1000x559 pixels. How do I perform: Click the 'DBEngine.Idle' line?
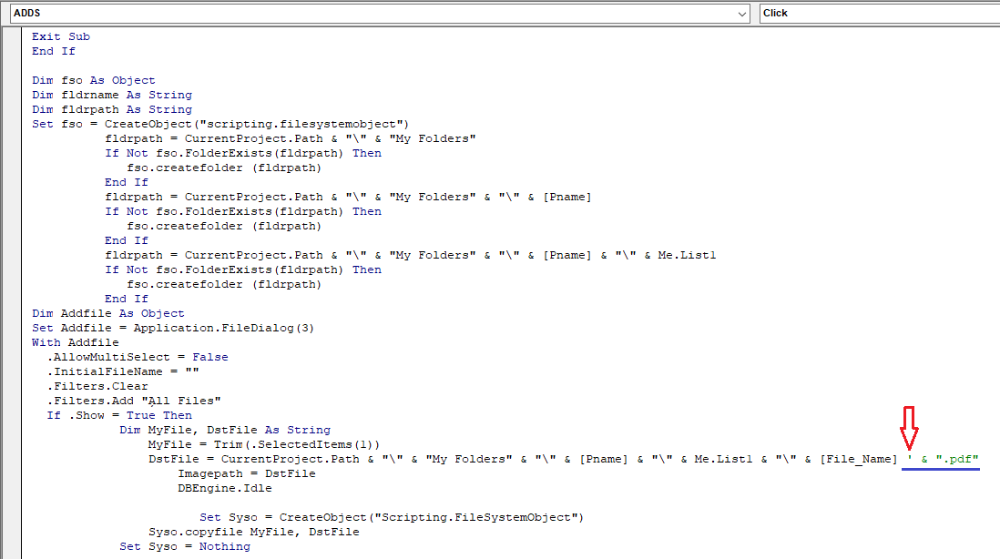(x=224, y=489)
